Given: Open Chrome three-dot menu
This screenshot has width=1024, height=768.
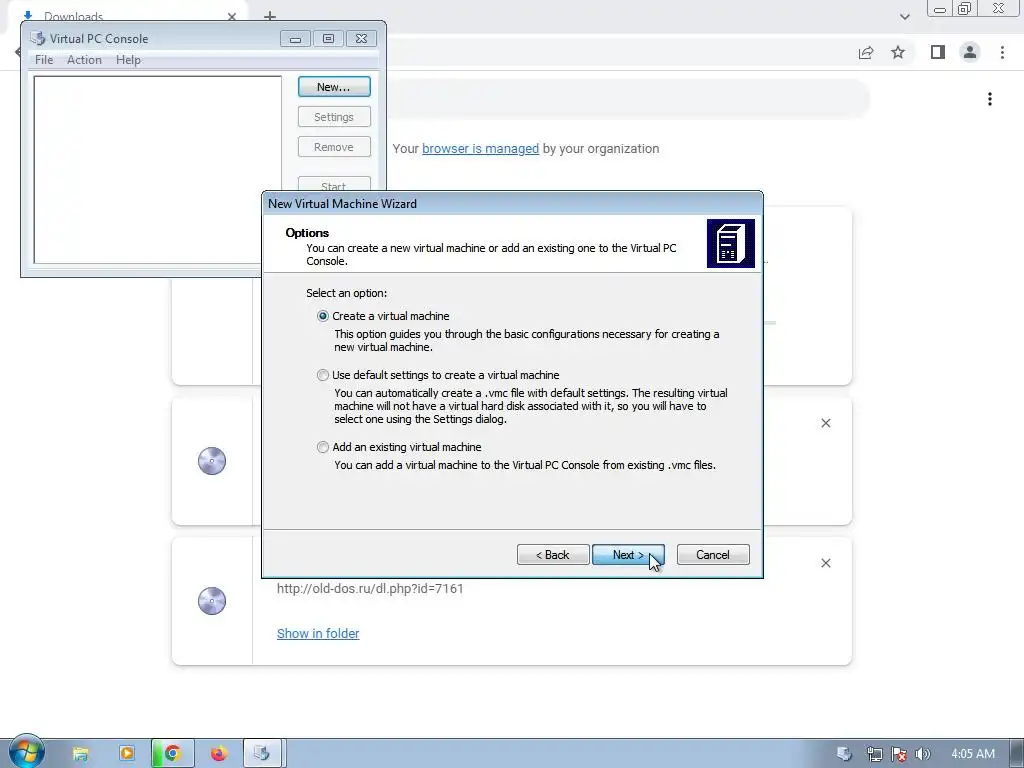Looking at the screenshot, I should coord(1002,52).
